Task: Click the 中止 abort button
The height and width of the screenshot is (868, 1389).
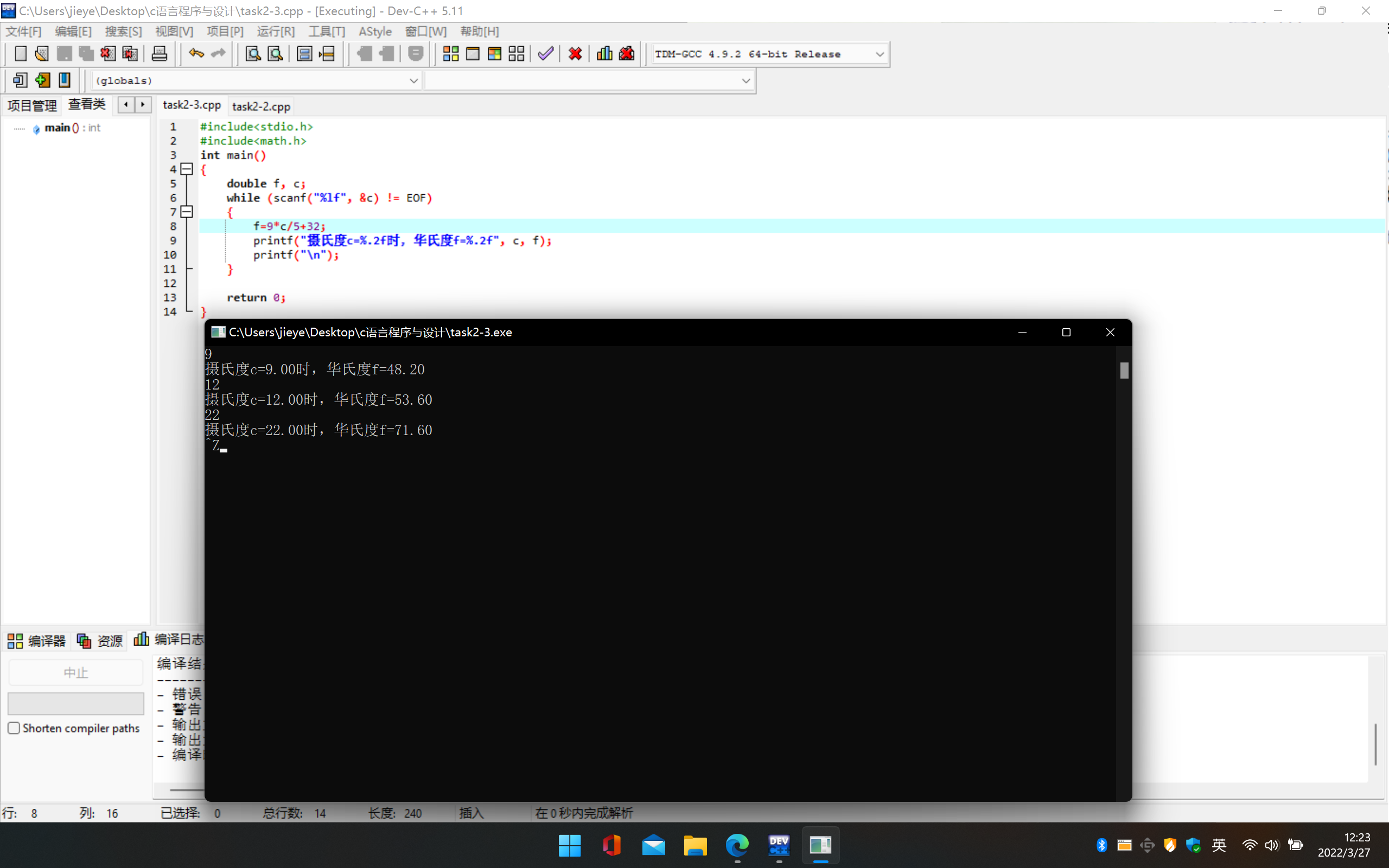Action: (76, 672)
